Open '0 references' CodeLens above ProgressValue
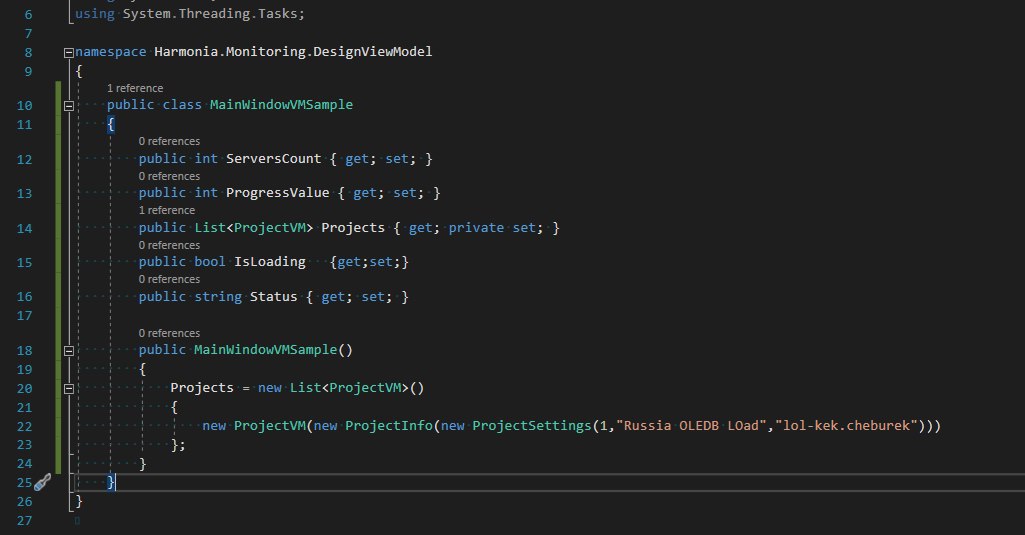This screenshot has height=535, width=1025. coord(169,177)
